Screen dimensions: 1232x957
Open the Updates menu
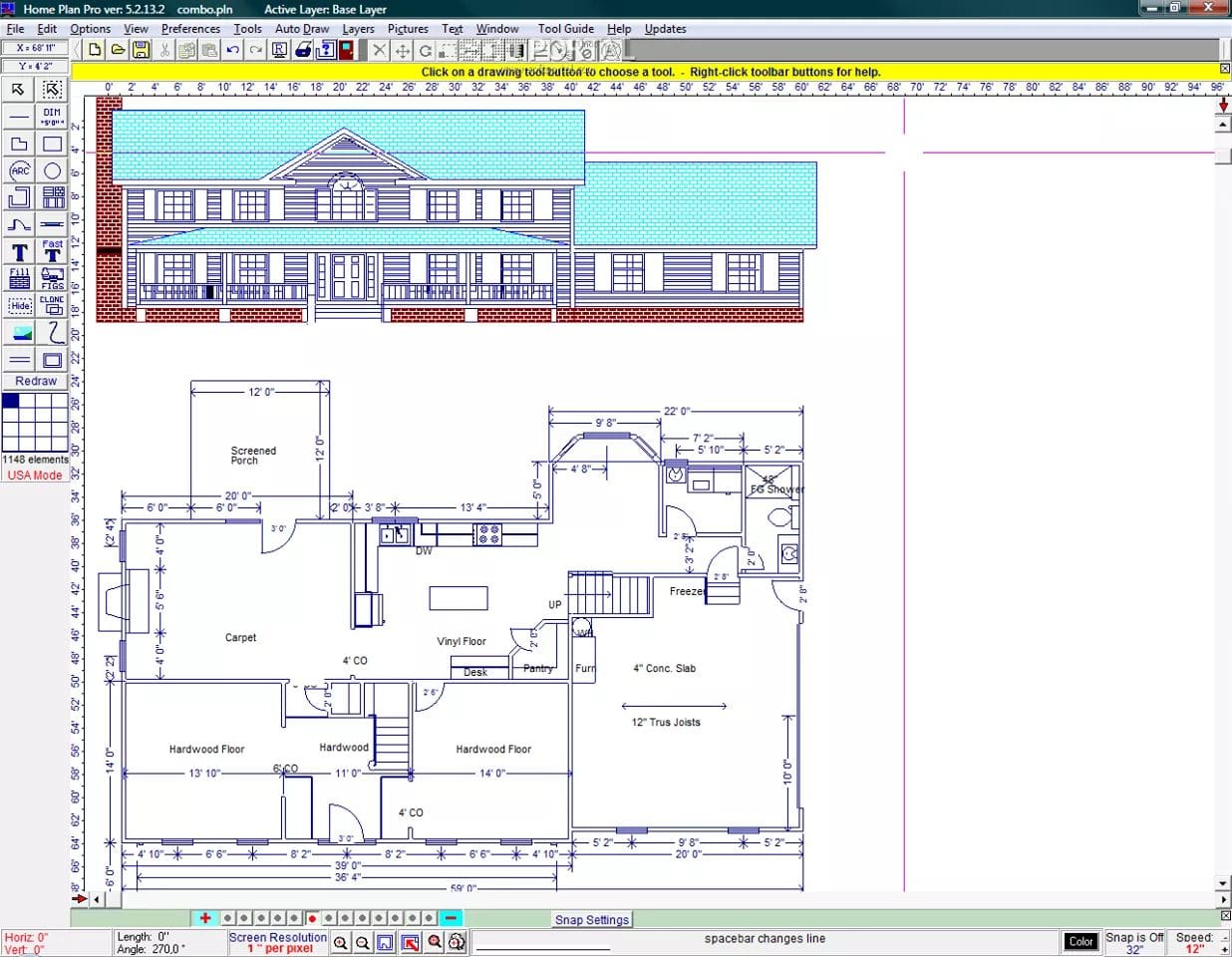click(665, 29)
